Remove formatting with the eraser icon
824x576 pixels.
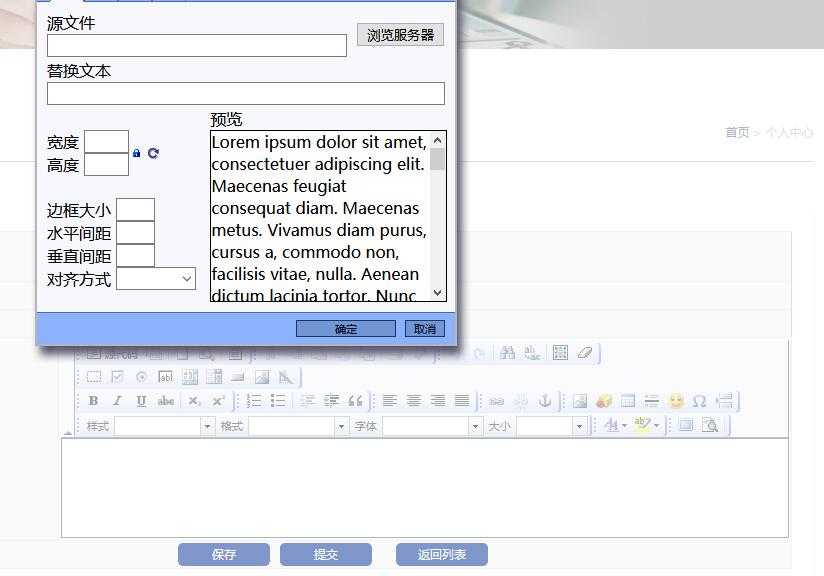tap(585, 353)
